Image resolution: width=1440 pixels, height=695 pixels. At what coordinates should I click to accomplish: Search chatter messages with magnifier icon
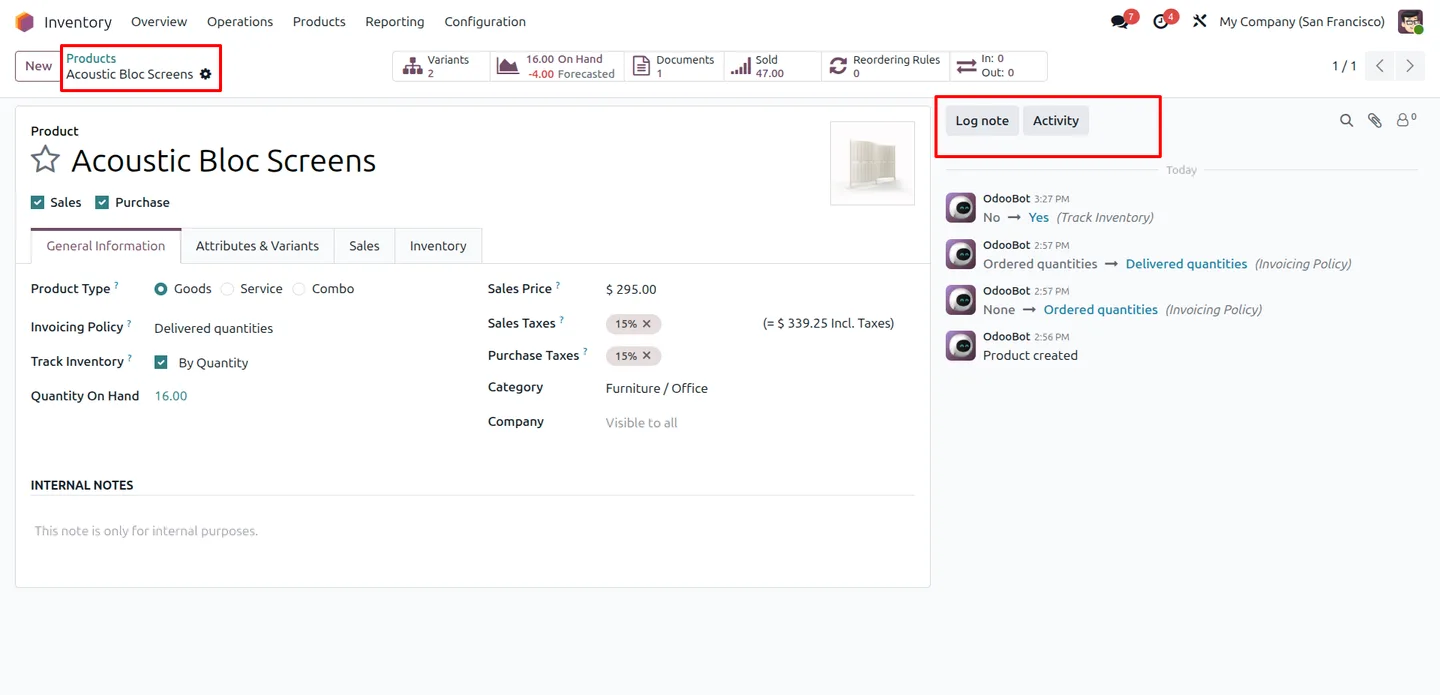click(x=1346, y=120)
